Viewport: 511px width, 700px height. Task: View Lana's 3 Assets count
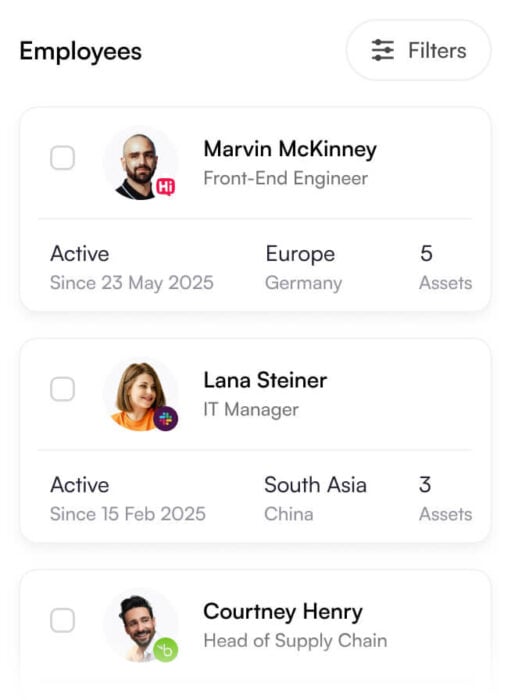[445, 499]
